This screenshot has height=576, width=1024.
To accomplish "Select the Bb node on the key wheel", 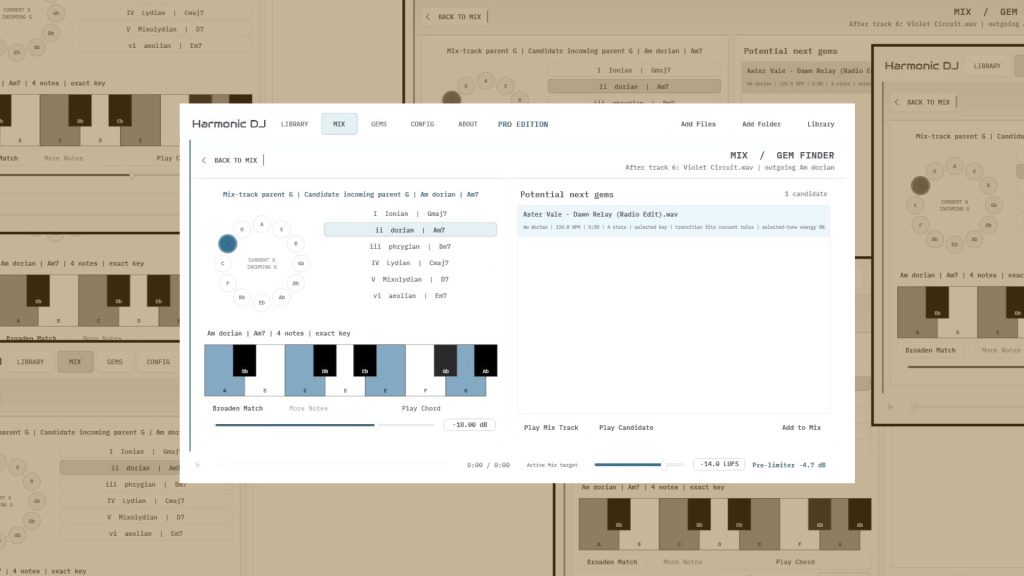I will click(242, 297).
